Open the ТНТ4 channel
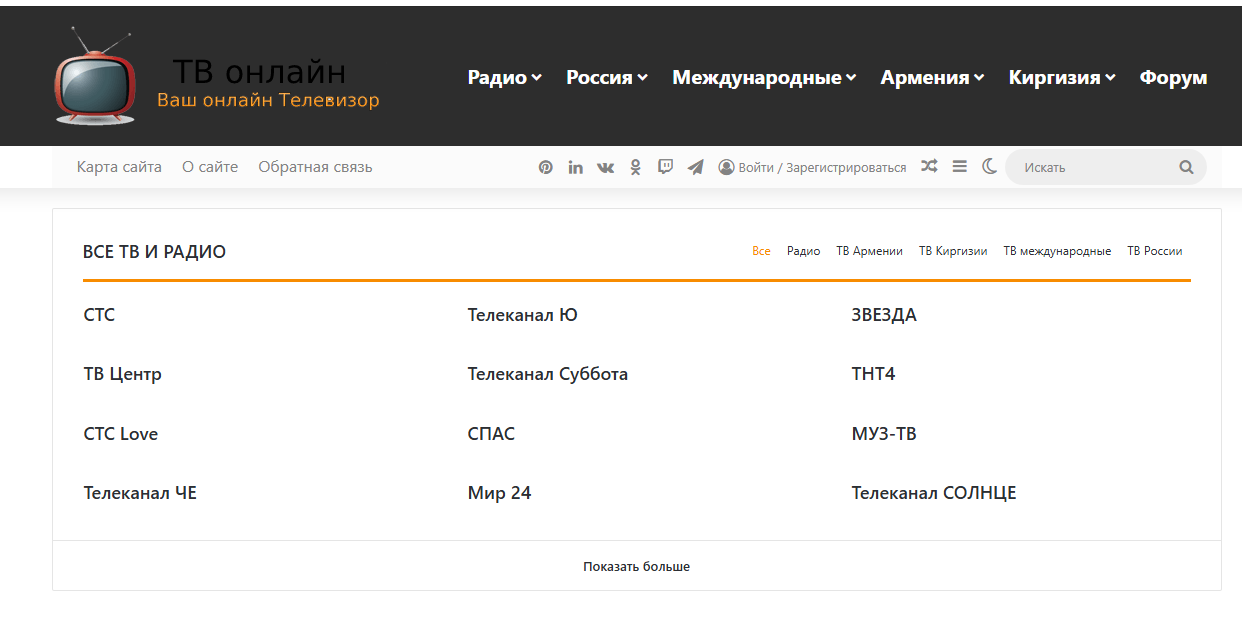Viewport: 1242px width, 620px height. tap(873, 374)
